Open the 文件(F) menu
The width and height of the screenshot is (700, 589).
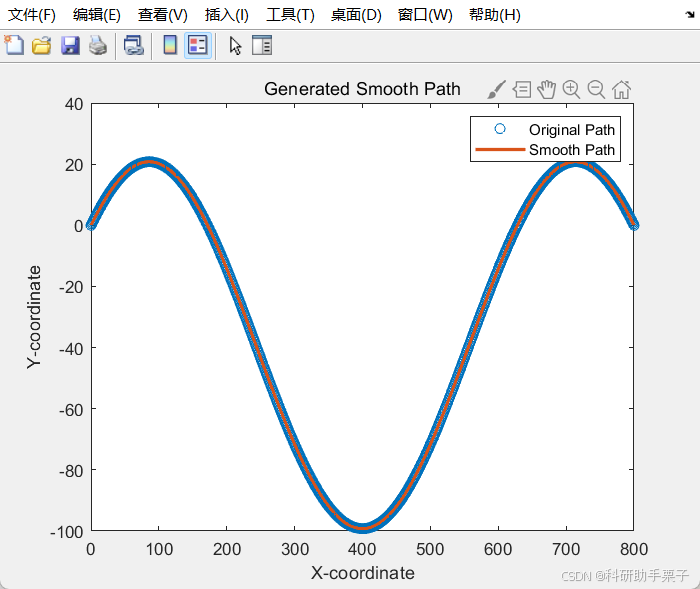click(x=32, y=15)
